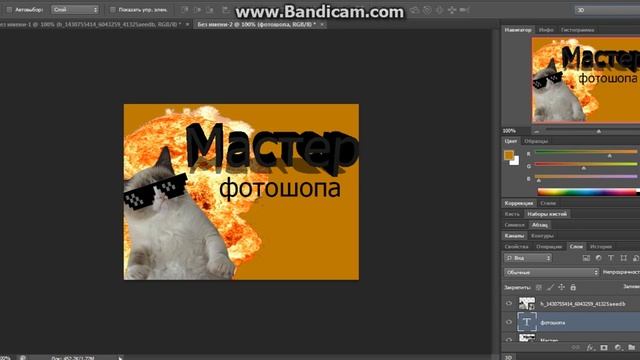Enable the Автовыбор checkbox
Viewport: 640px width, 360px height.
(9, 10)
